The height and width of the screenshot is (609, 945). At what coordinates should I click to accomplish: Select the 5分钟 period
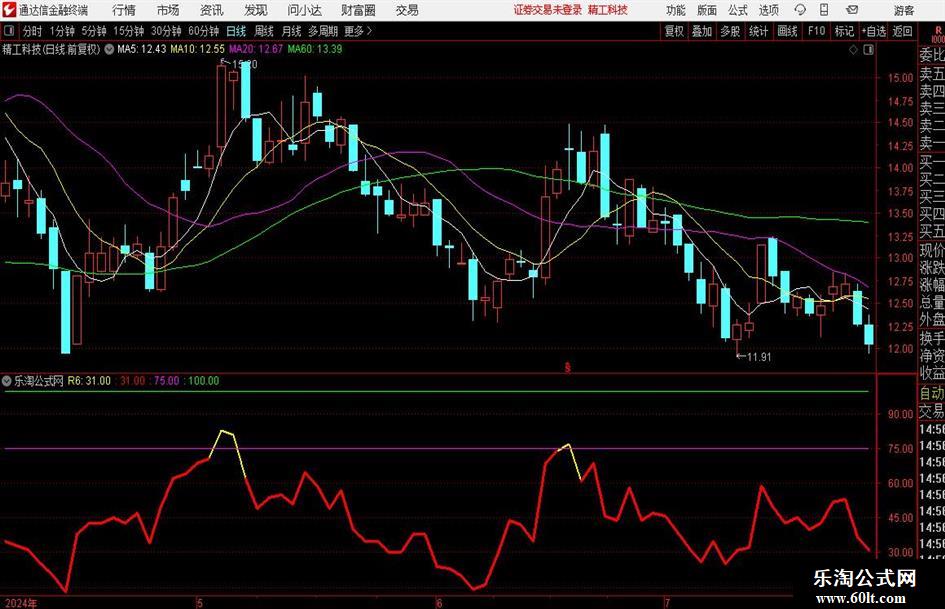pos(94,31)
